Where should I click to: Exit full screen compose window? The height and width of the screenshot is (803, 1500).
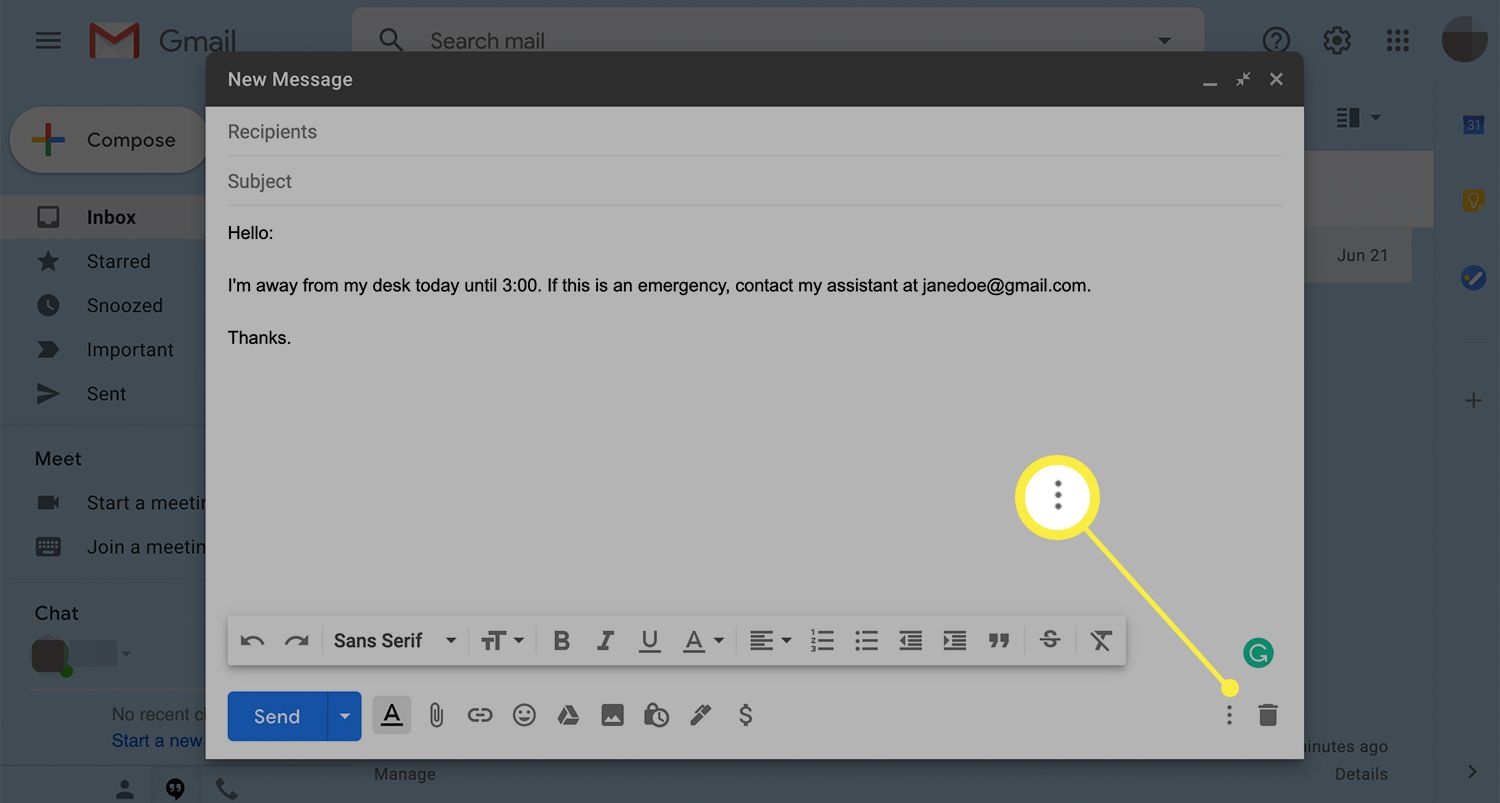(1243, 79)
